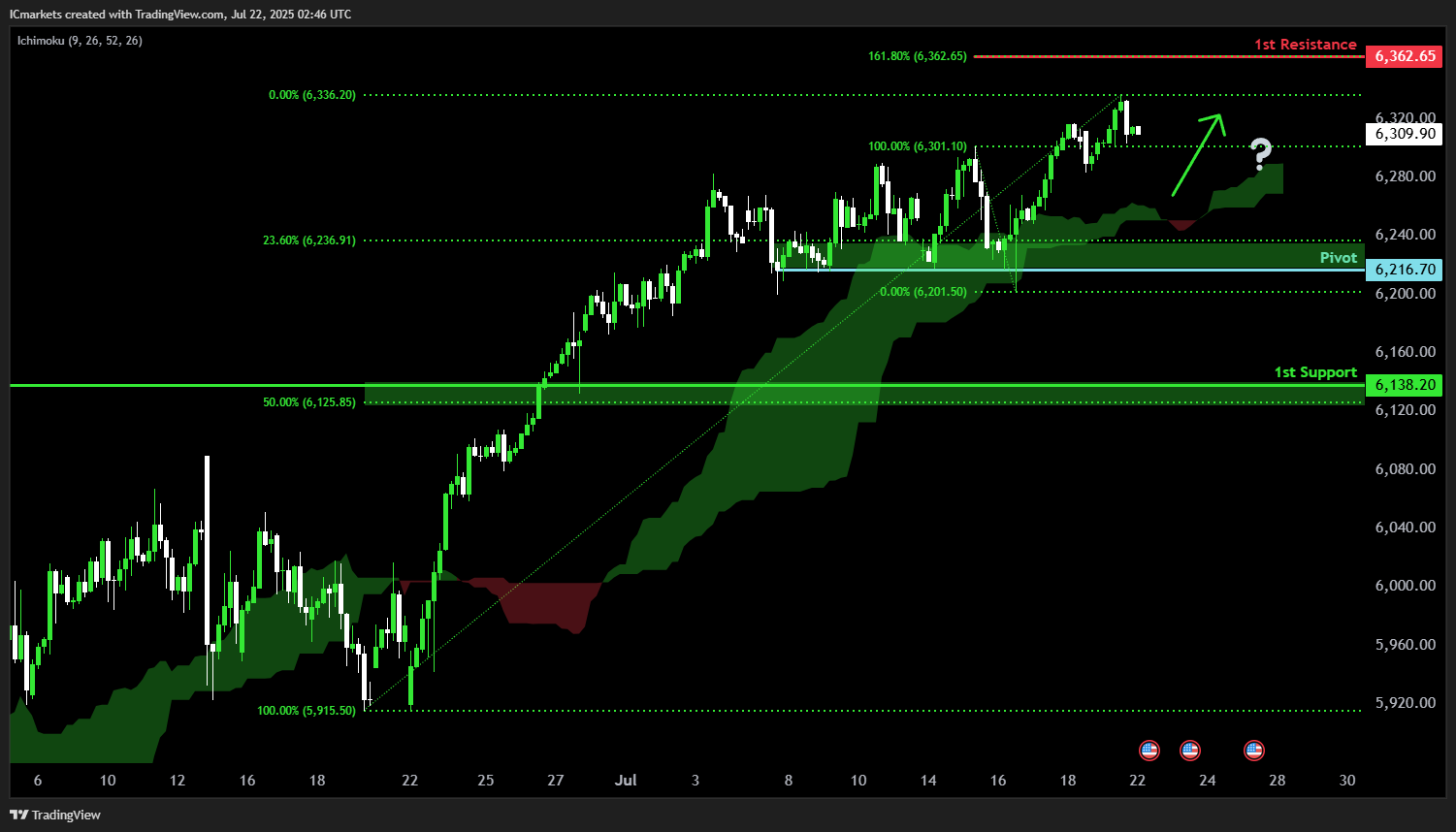Open the Ichimoku (9, 26, 52, 26) indicator label
The image size is (1456, 832).
click(80, 41)
